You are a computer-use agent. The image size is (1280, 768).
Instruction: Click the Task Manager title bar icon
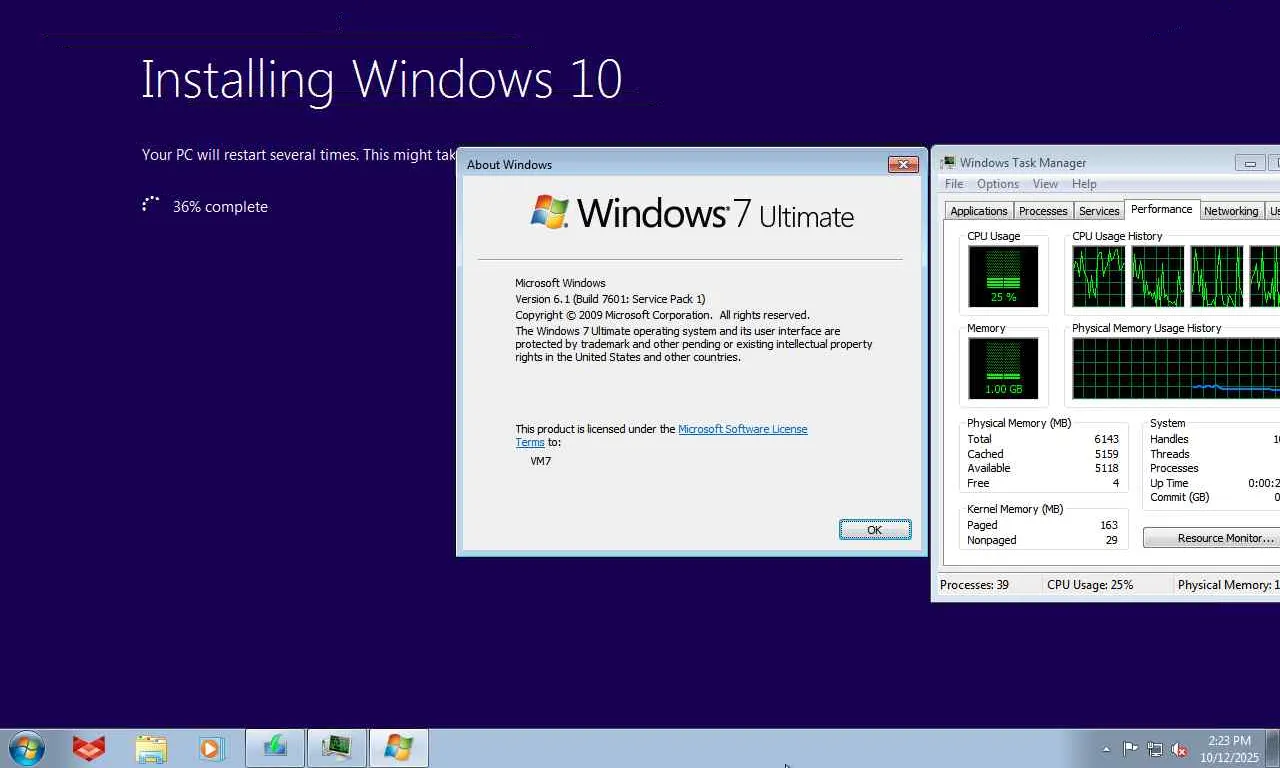(x=947, y=162)
